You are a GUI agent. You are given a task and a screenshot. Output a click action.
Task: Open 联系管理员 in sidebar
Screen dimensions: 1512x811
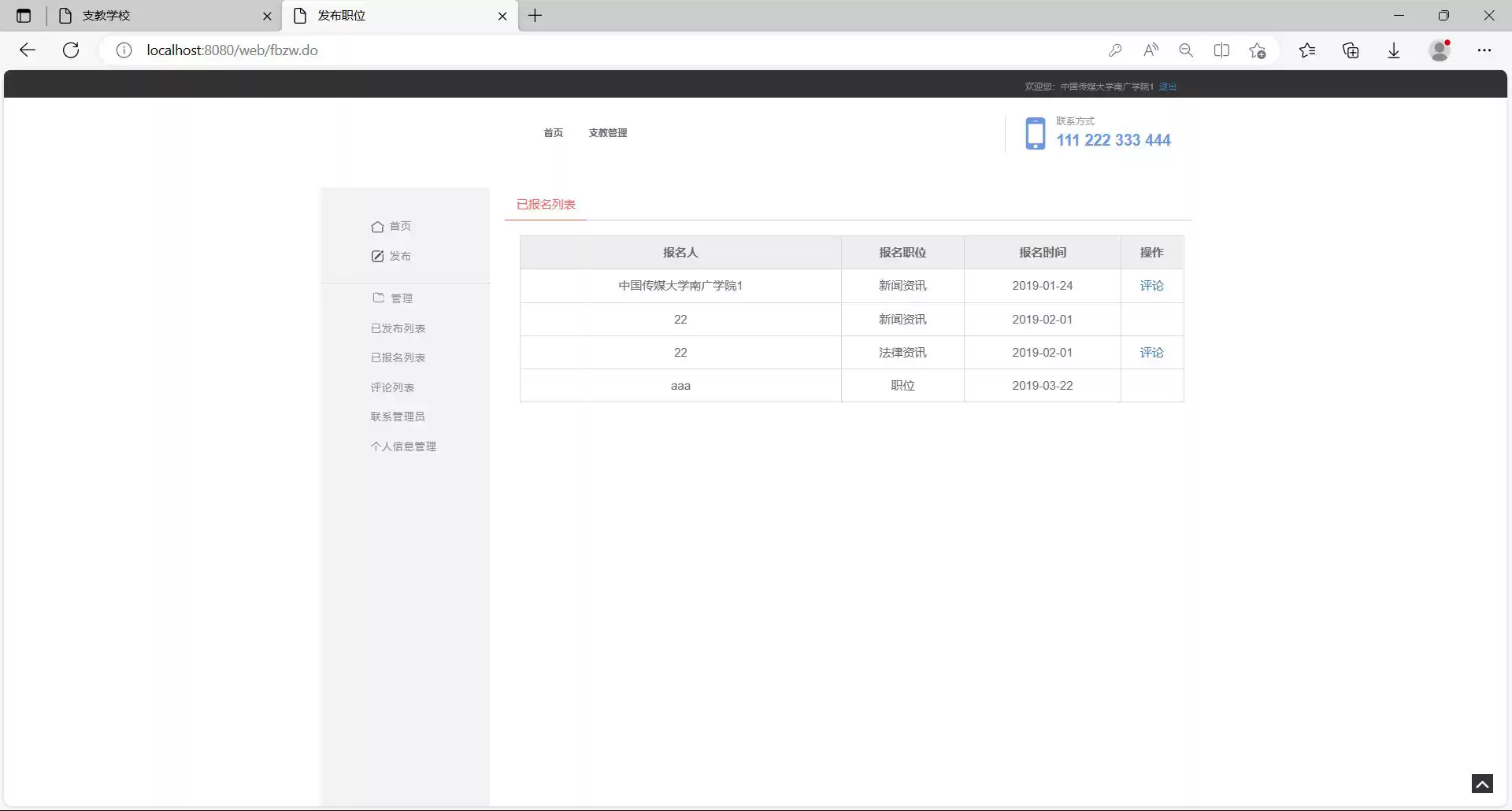coord(398,417)
